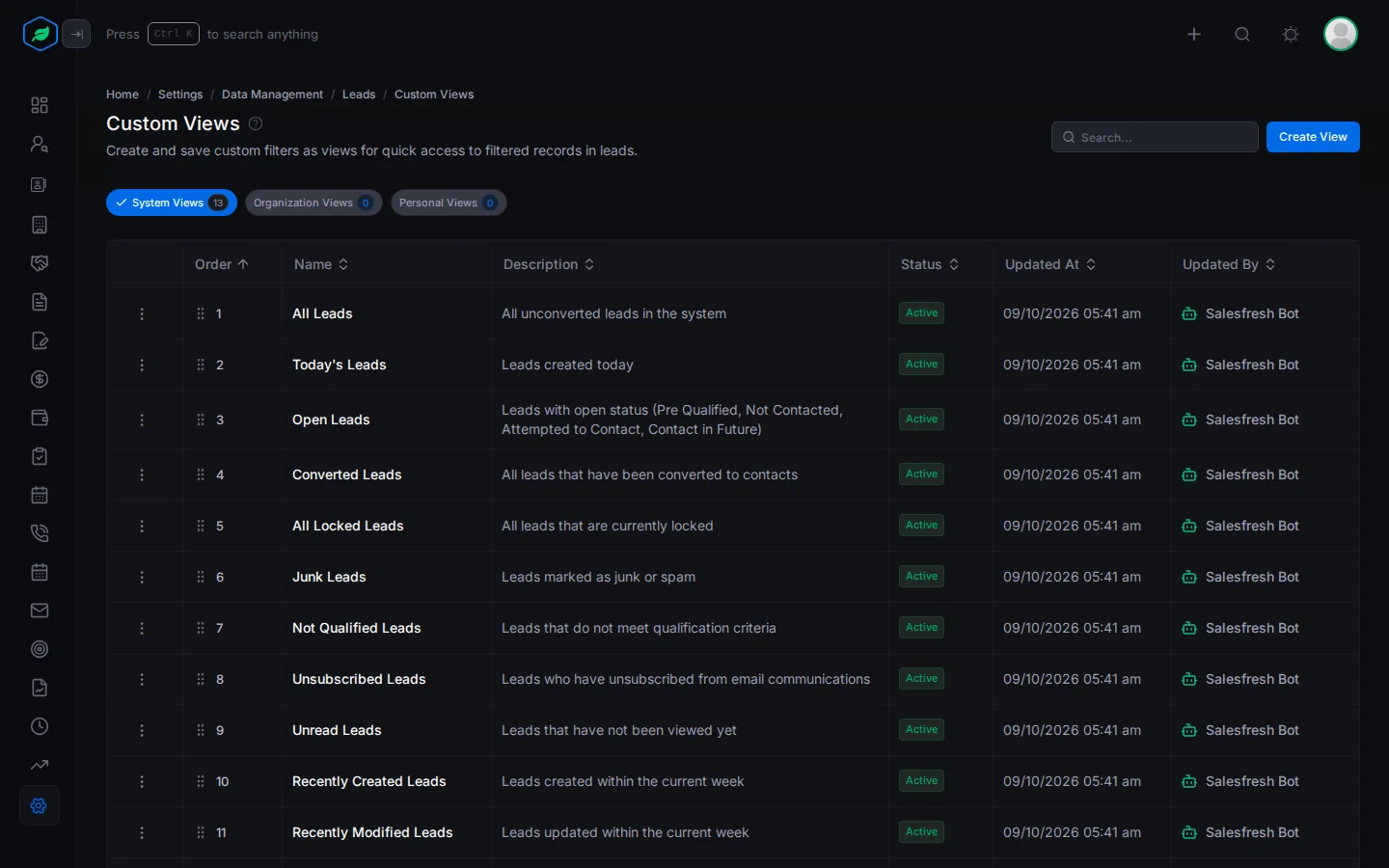Open the dashboard grid icon in sidebar
Screen dimensions: 1389x868
pyautogui.click(x=40, y=105)
